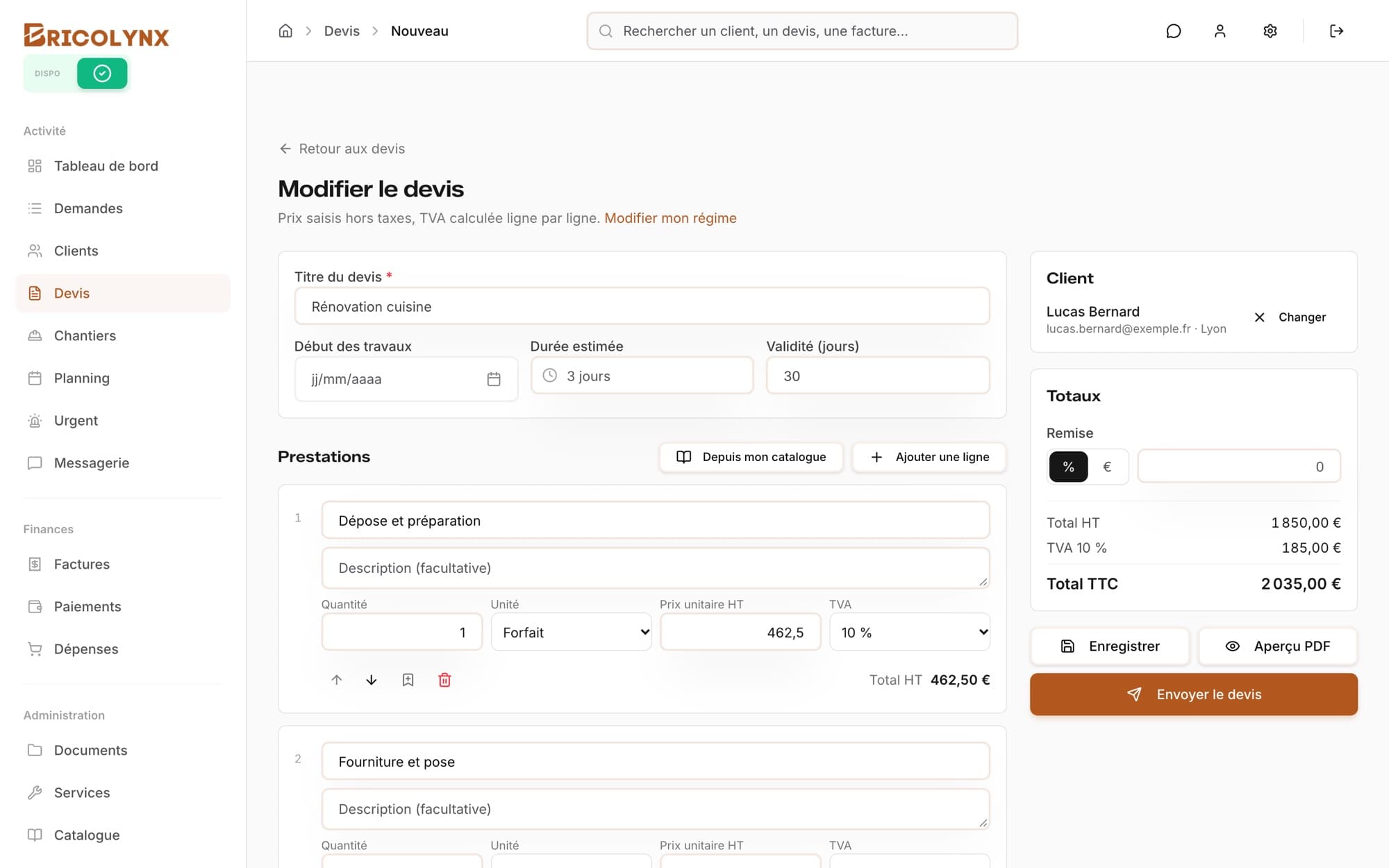Open Unité dropdown showing Forfait
Viewport: 1389px width, 868px height.
(x=572, y=632)
